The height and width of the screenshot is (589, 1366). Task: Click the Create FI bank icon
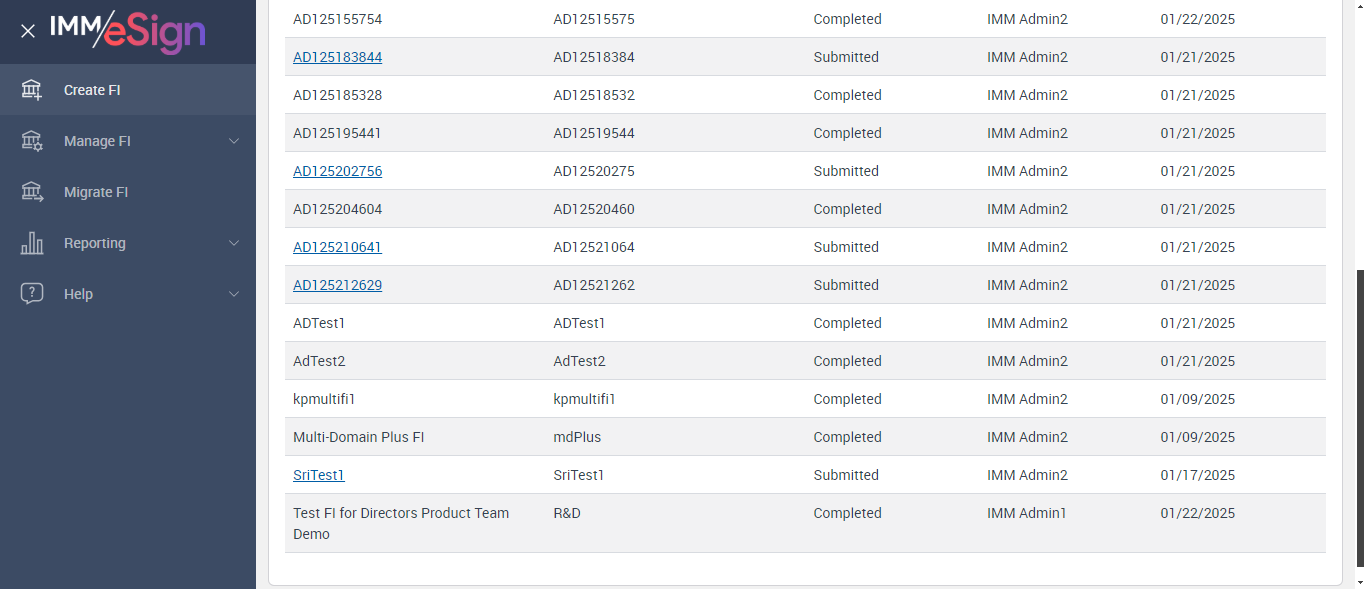[32, 90]
